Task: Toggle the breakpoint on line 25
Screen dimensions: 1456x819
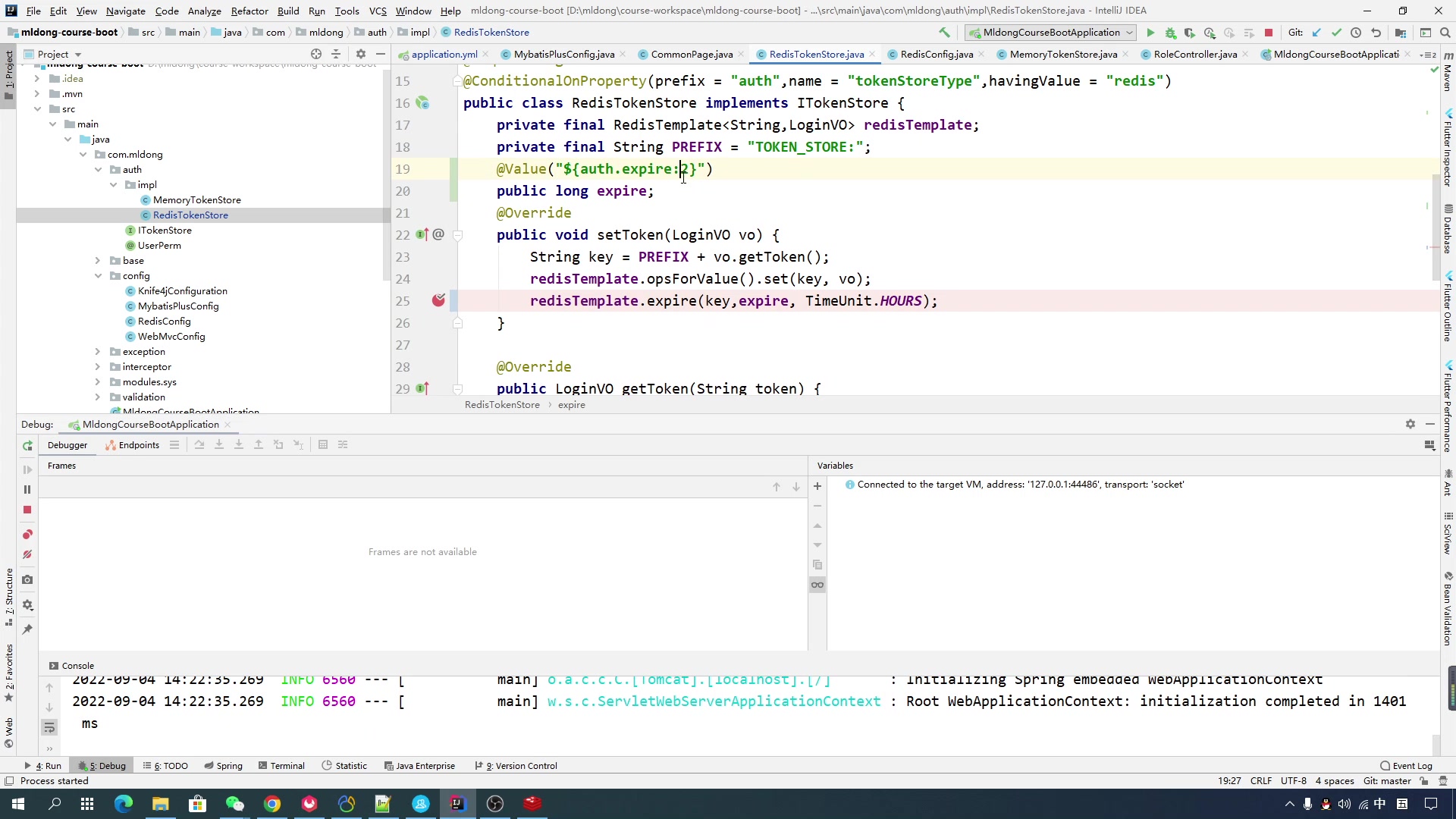Action: click(x=438, y=301)
